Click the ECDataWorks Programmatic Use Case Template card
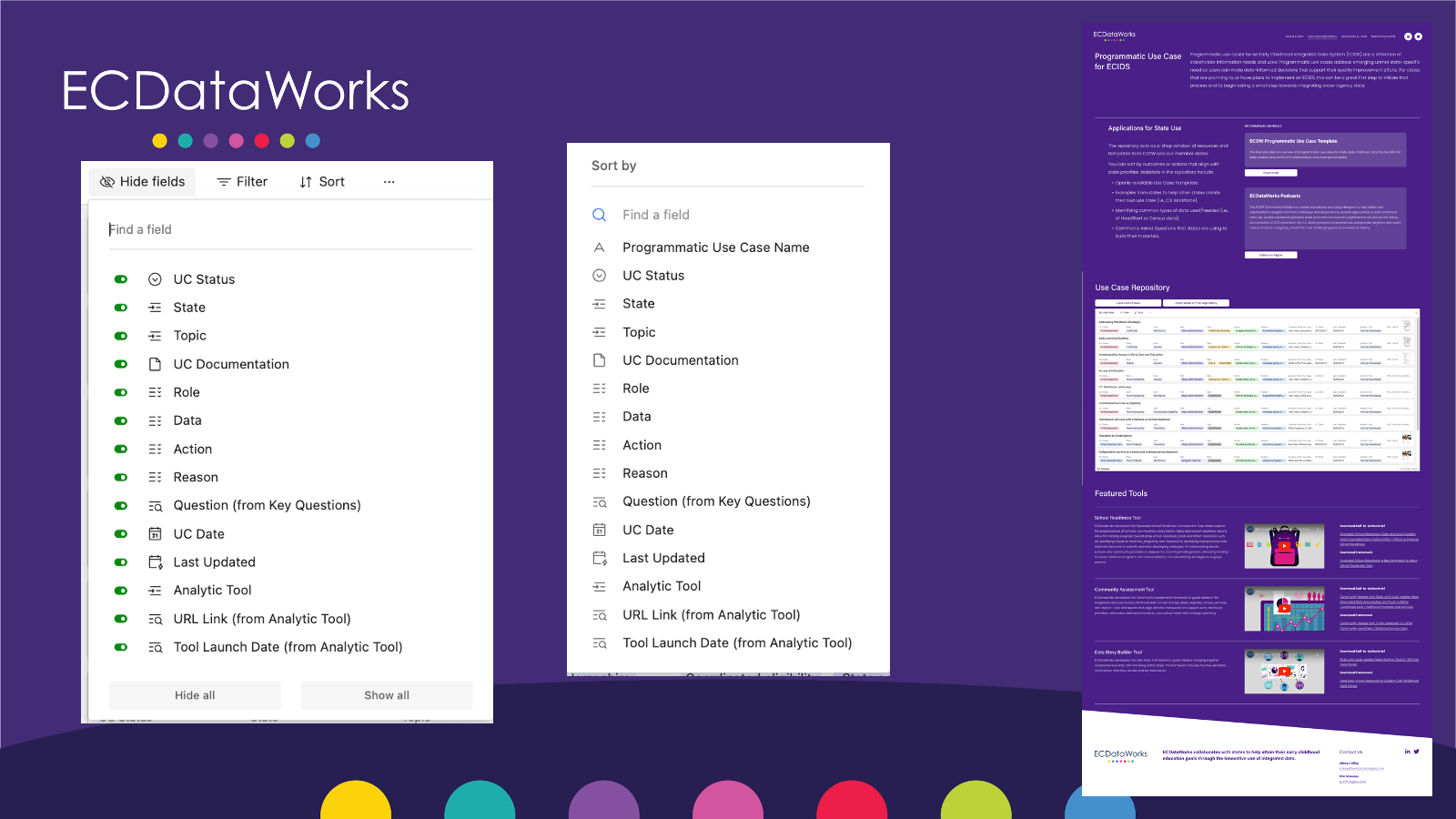Screen dimensions: 1456x819 point(1325,149)
